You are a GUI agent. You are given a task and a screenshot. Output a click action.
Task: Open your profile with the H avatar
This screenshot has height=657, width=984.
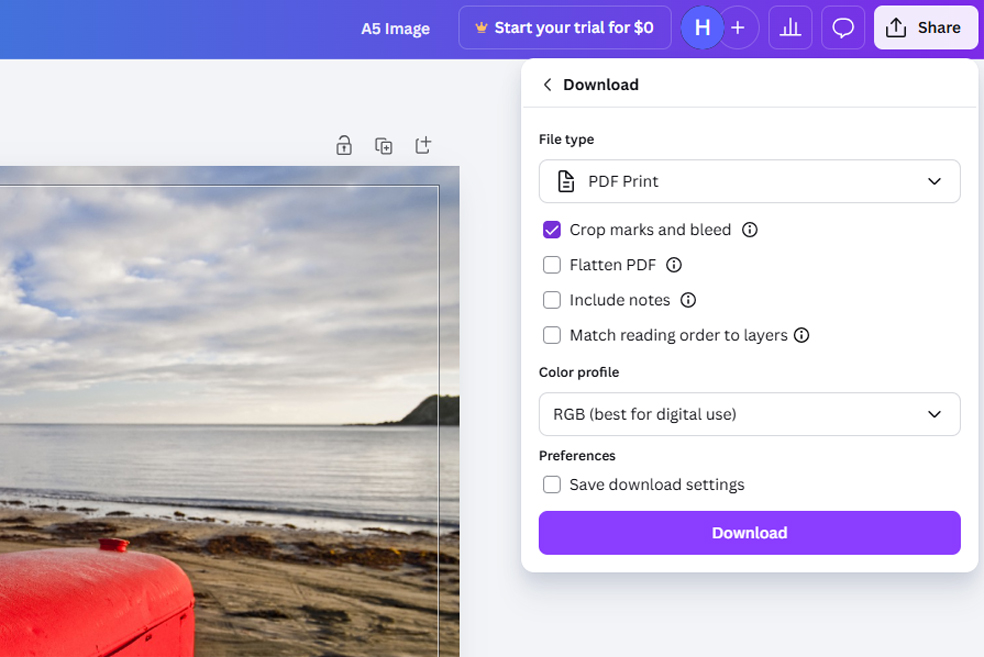tap(702, 27)
